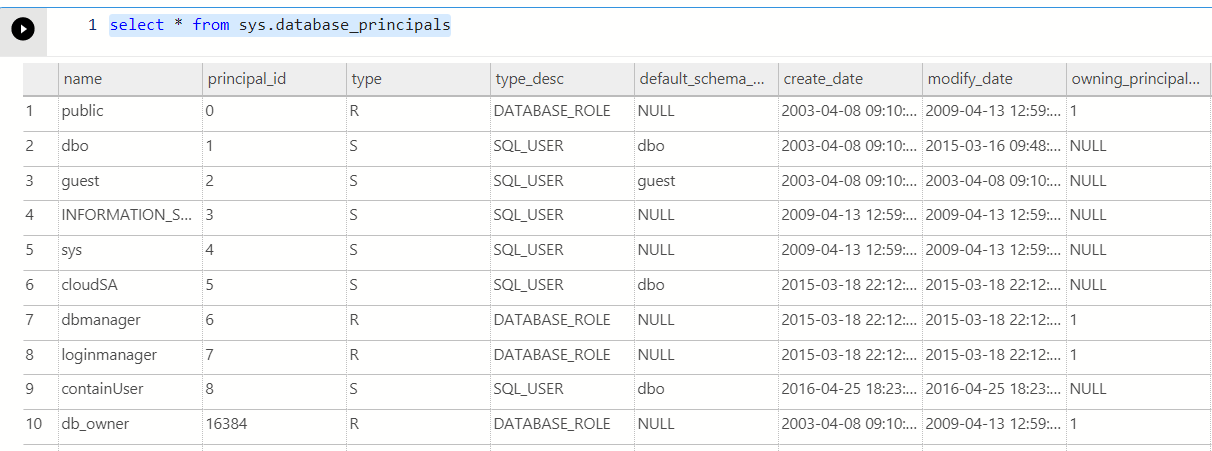Click the 'loginmanager' name cell
The image size is (1212, 451).
coord(130,355)
